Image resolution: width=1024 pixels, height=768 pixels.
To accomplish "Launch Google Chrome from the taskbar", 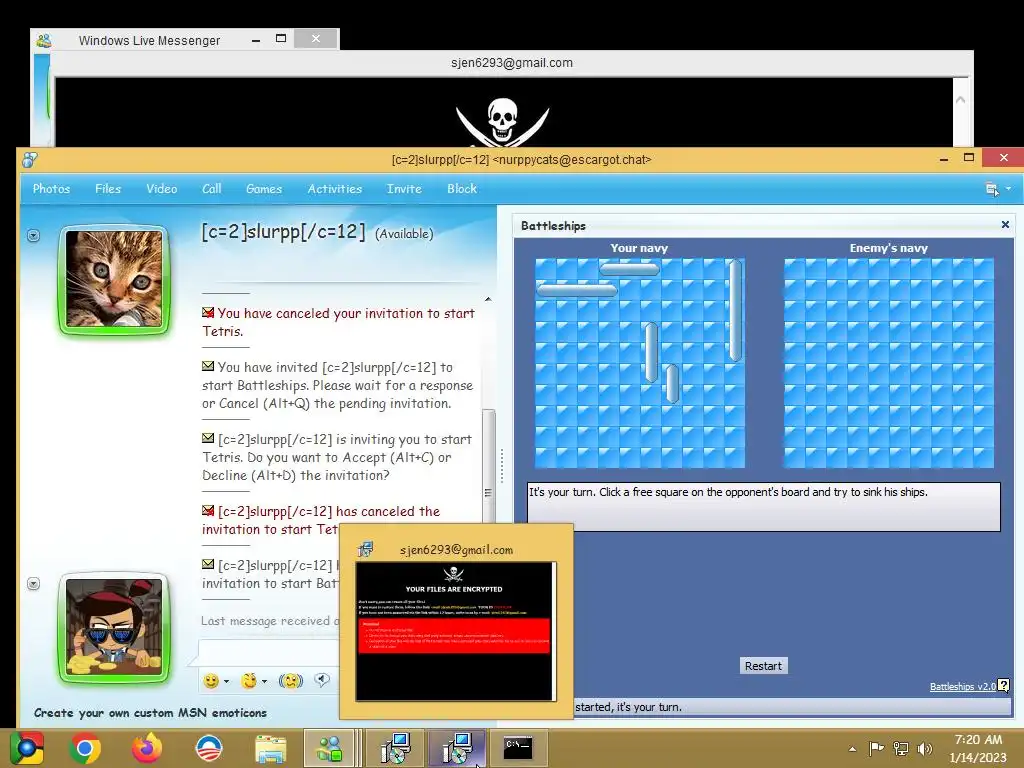I will pyautogui.click(x=85, y=748).
